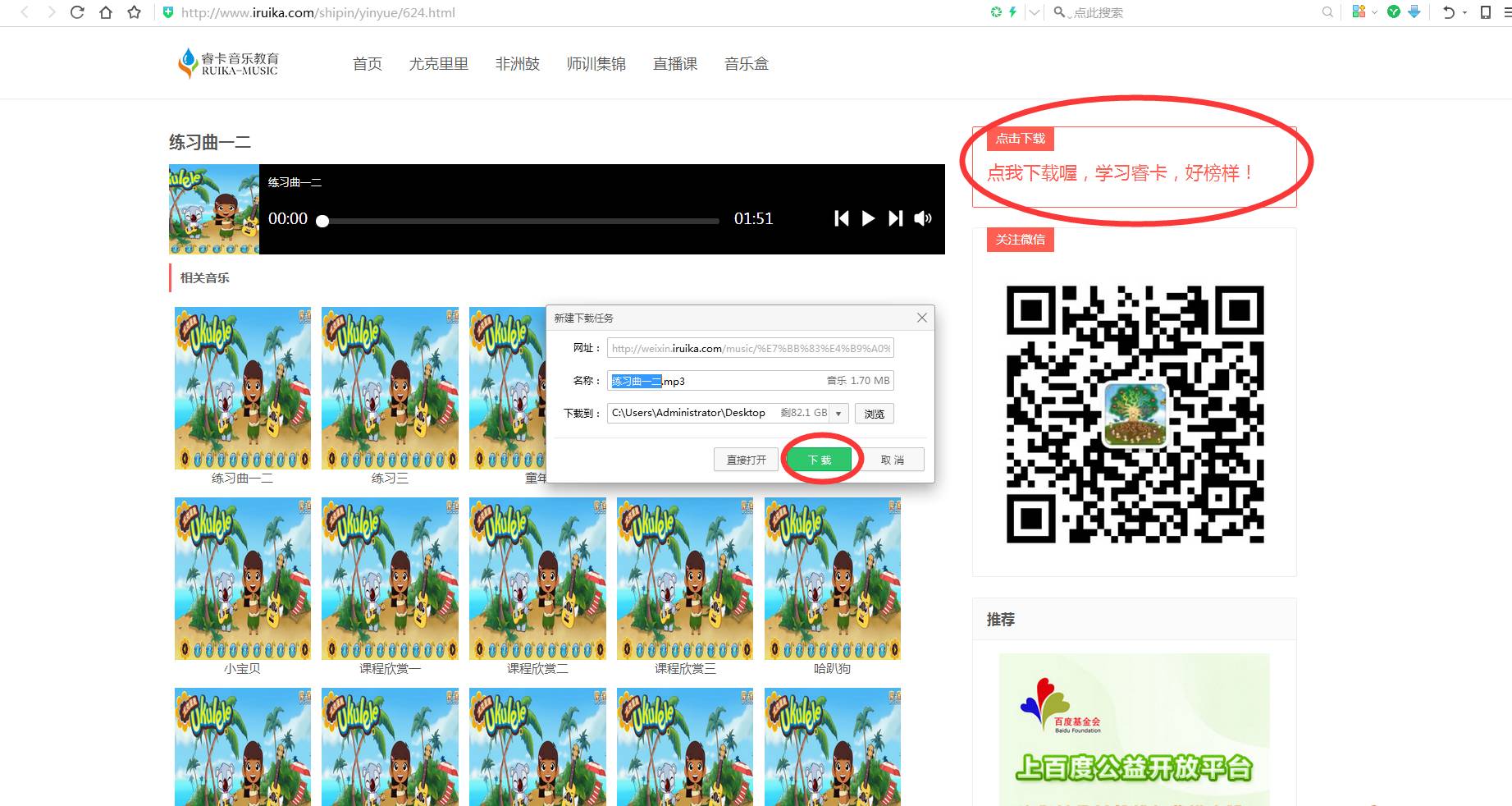Click the WeChat QR code image
Viewport: 1512px width, 806px height.
[1135, 414]
